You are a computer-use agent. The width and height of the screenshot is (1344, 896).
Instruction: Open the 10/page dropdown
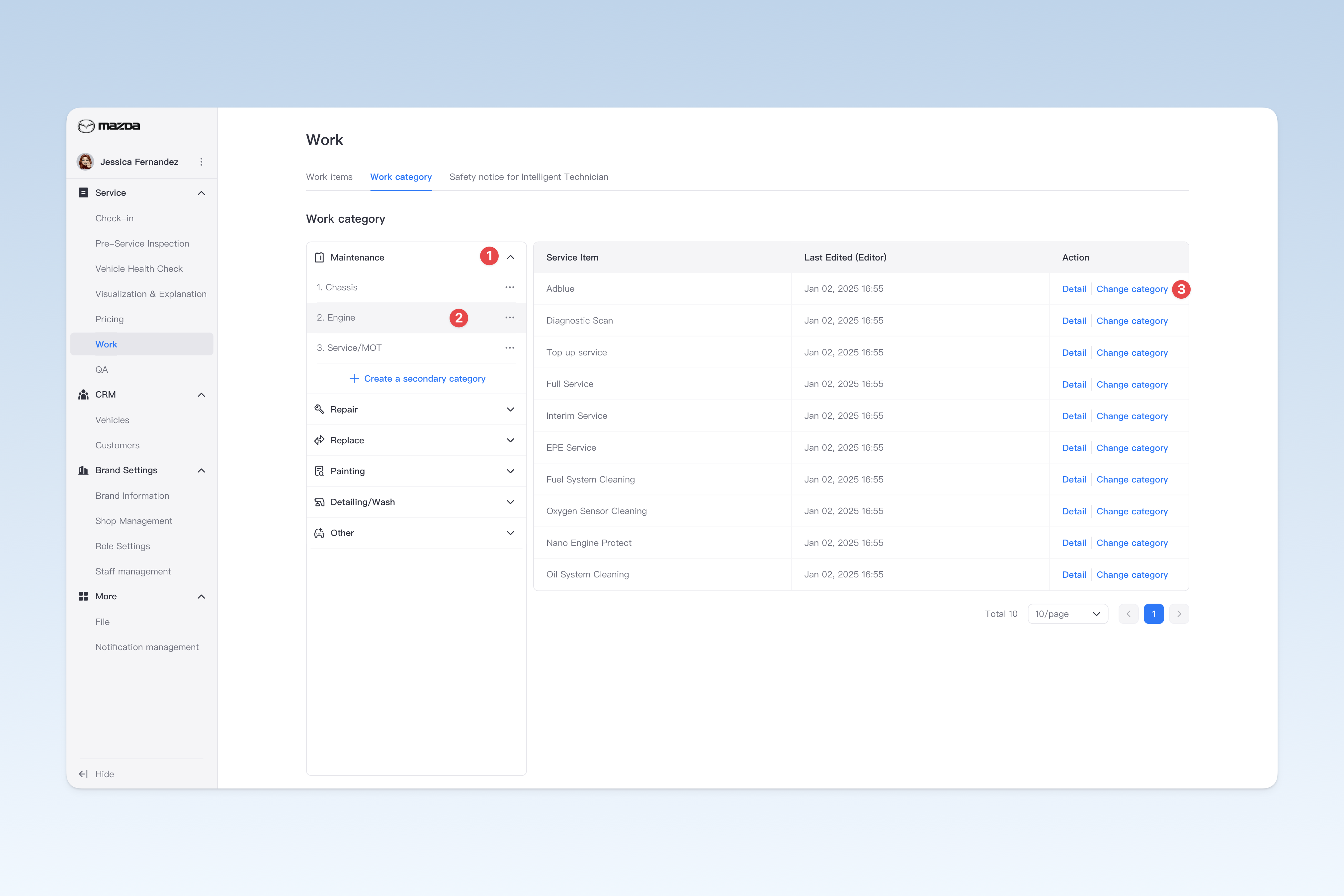[1067, 614]
